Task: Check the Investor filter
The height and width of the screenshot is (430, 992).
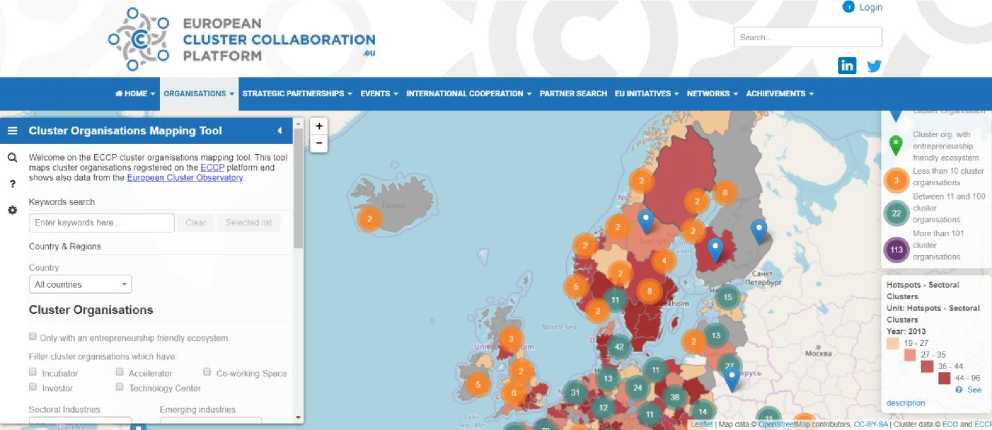Action: pos(33,387)
